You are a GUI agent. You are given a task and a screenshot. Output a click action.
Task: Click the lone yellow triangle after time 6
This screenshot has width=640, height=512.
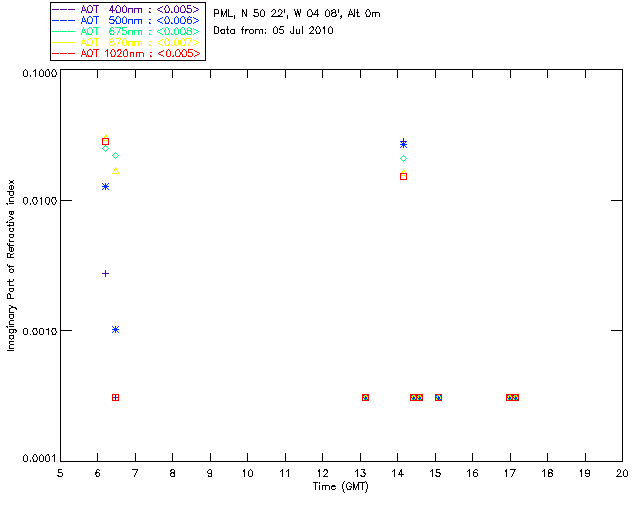click(116, 171)
